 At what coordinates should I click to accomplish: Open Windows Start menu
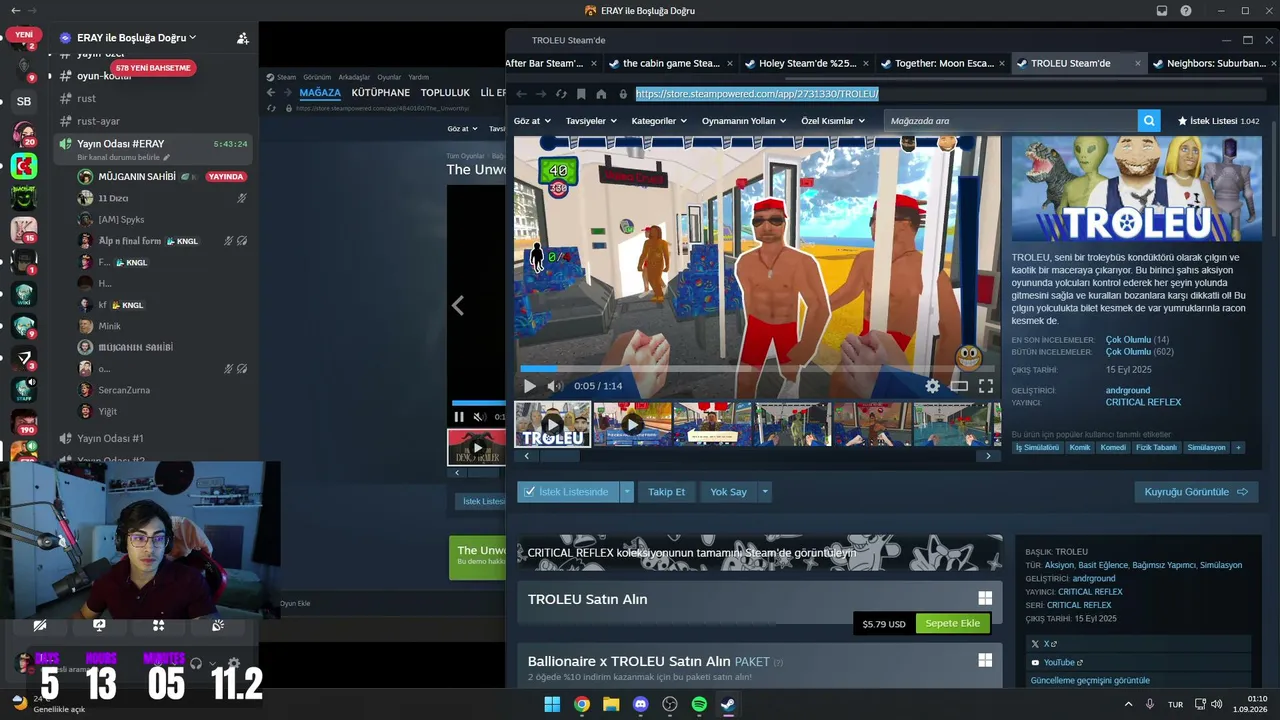(552, 704)
